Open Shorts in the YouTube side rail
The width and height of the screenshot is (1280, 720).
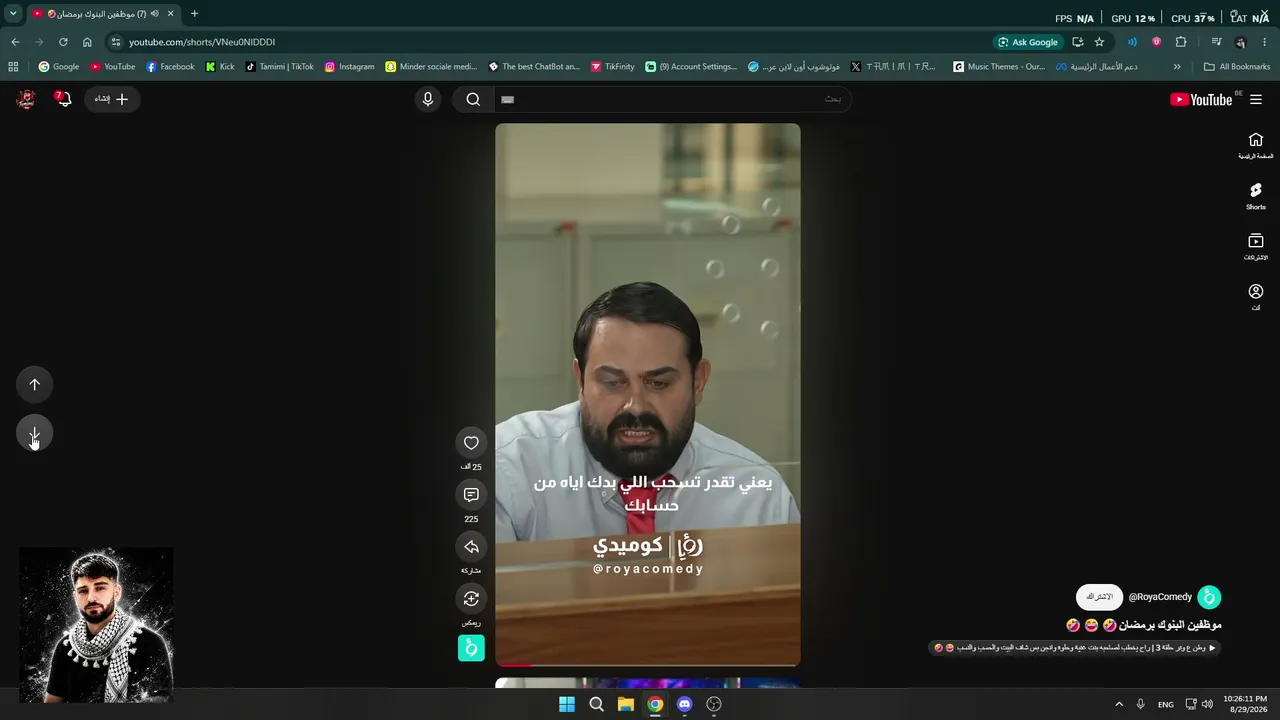[x=1256, y=196]
